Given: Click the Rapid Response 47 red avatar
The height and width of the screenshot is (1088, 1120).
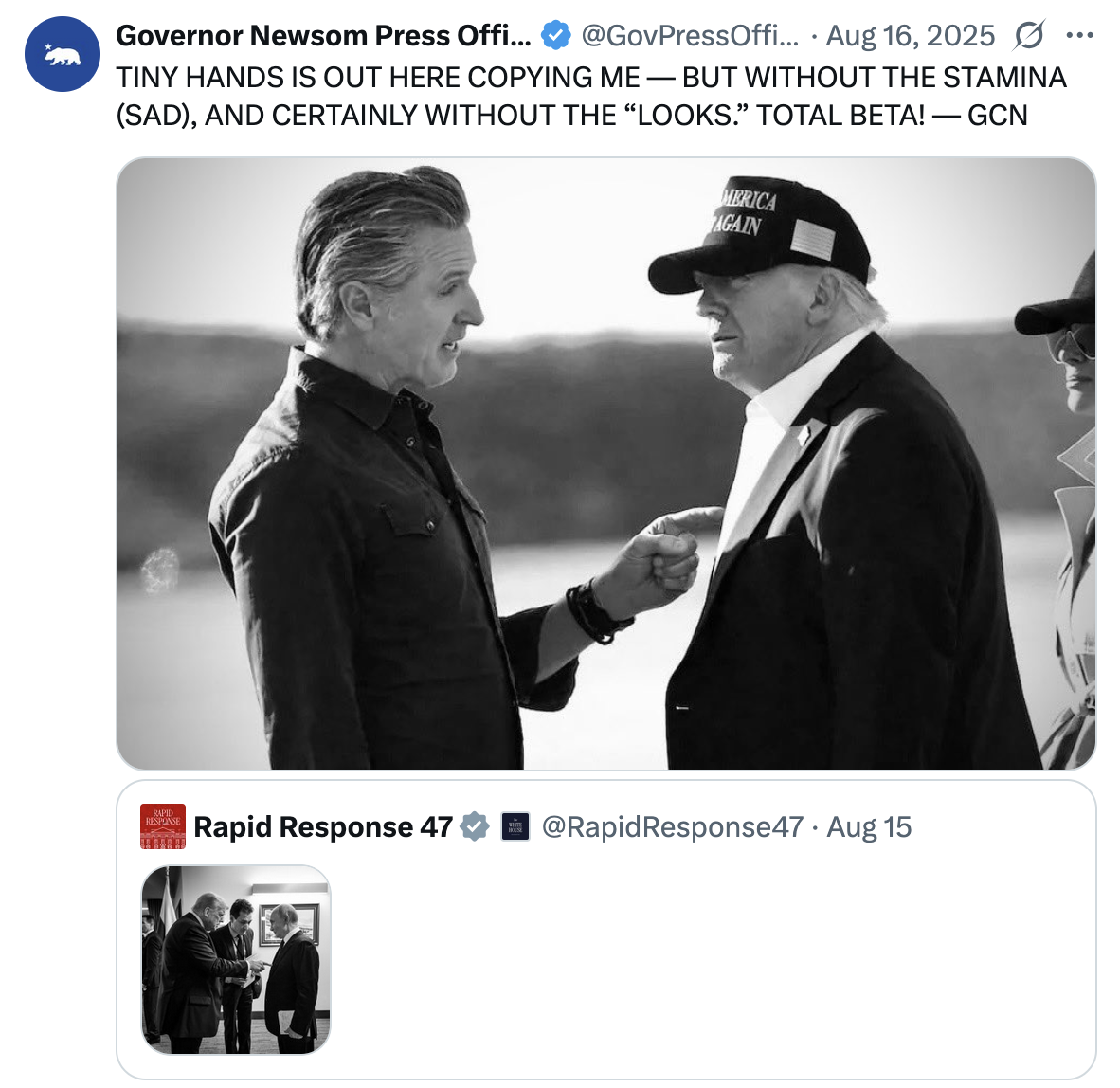Looking at the screenshot, I should click(163, 826).
